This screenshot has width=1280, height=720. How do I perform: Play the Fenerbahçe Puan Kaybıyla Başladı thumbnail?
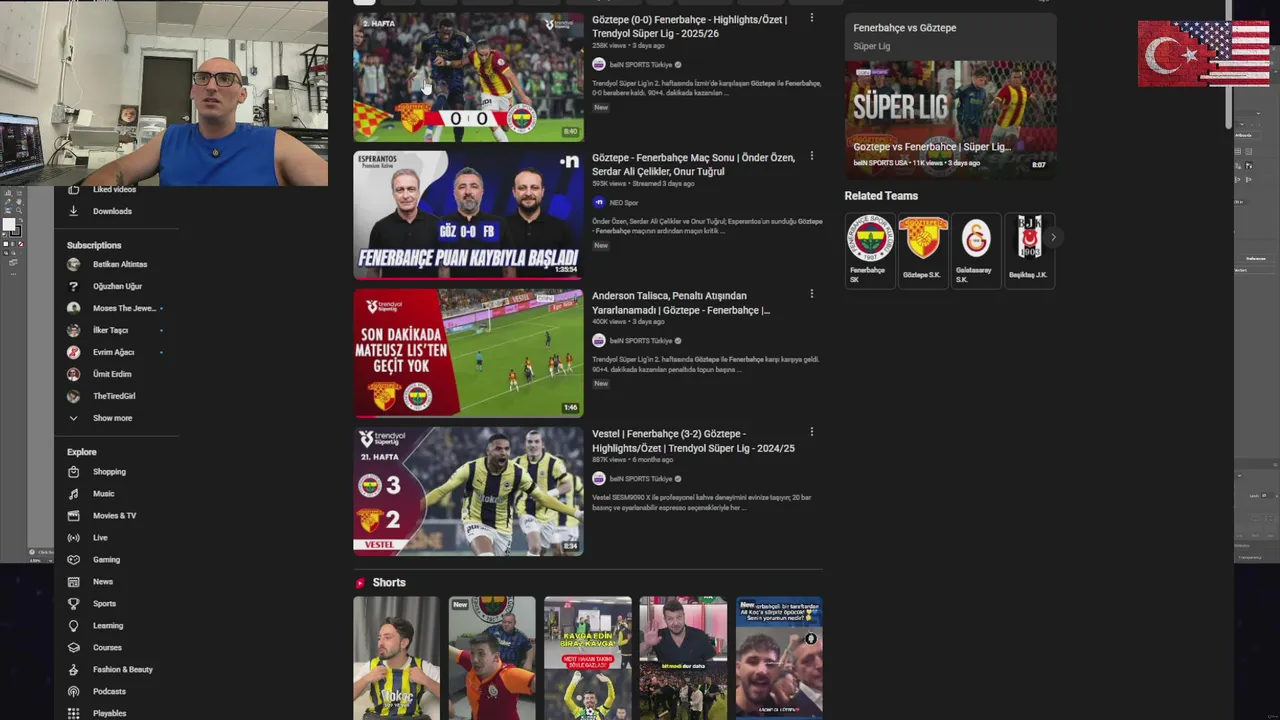[468, 215]
